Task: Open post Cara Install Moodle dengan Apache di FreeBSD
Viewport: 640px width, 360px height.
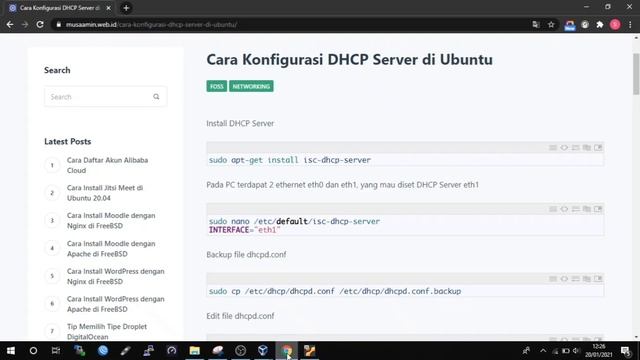Action: 111,249
